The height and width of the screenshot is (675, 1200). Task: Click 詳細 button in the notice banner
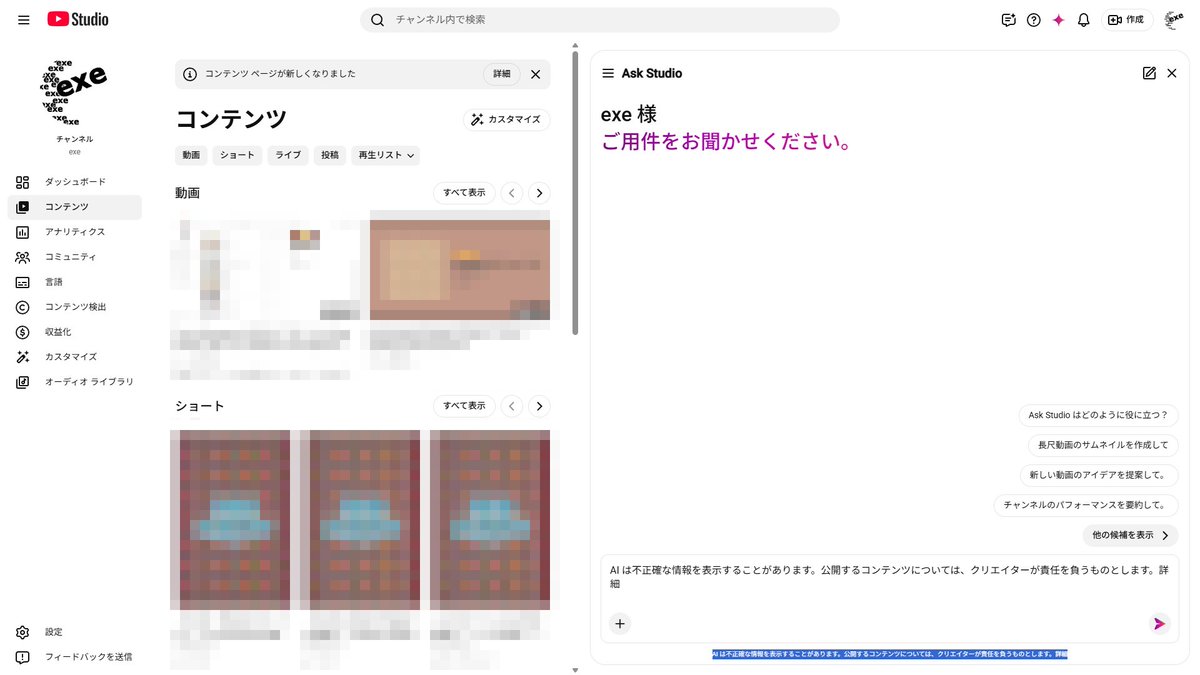pos(502,74)
